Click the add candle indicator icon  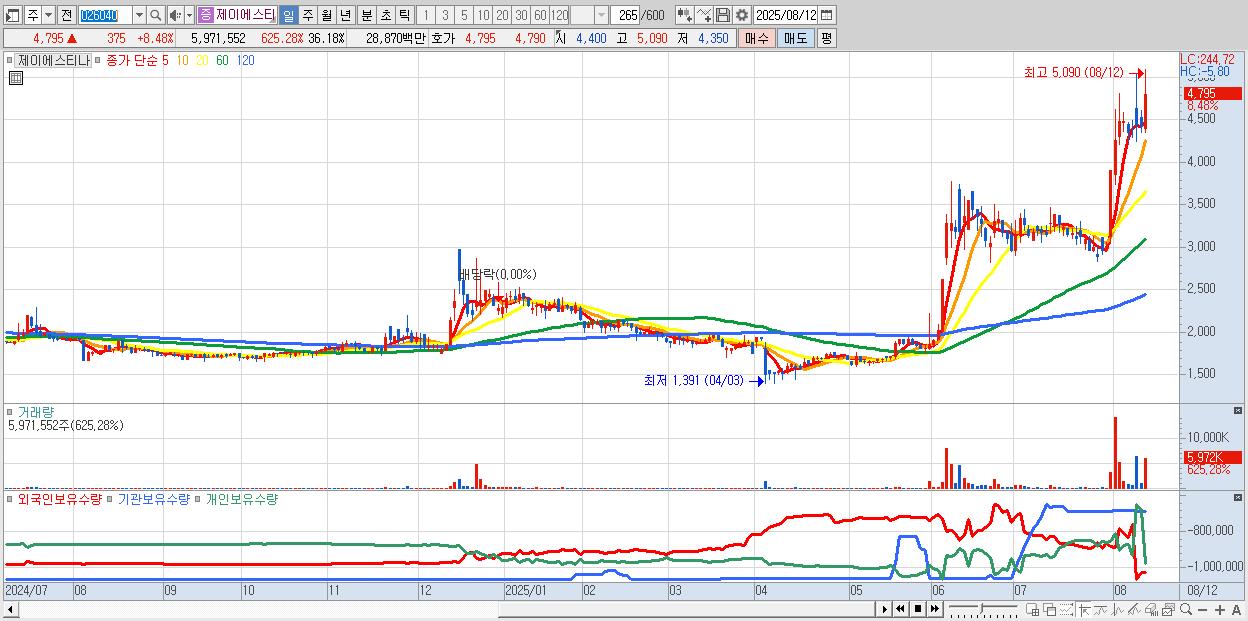685,15
